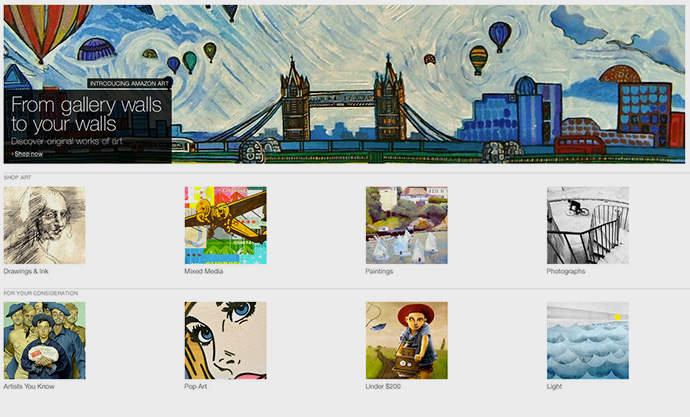Screen dimensions: 690x417
Task: Click the Artists You Know label
Action: (x=29, y=387)
